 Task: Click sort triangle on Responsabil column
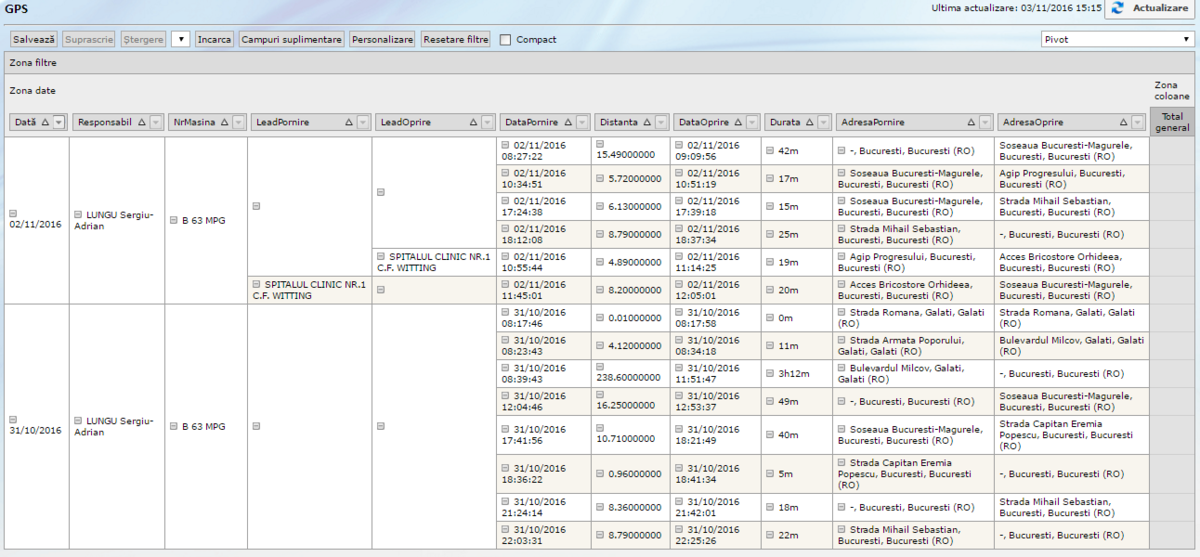tap(141, 122)
